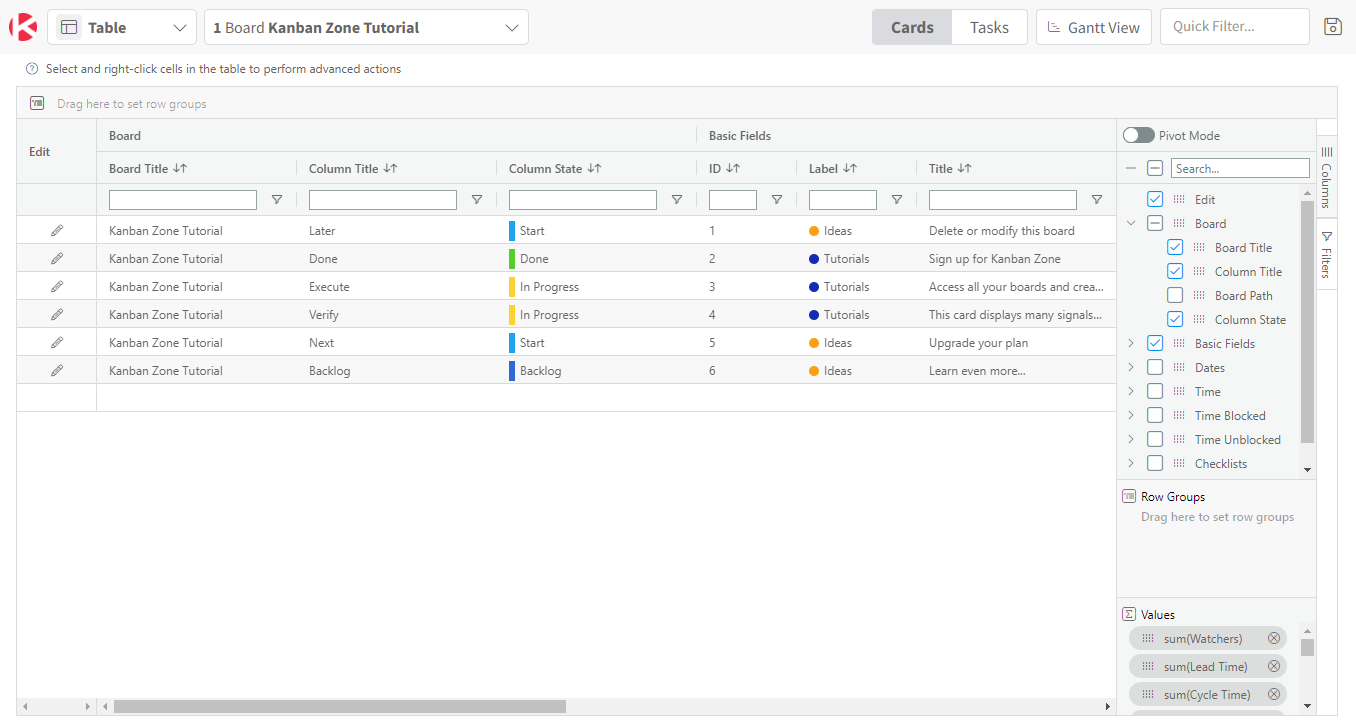Select the 'Upgrade your plan' title cell
This screenshot has width=1356, height=724.
pyautogui.click(x=1016, y=342)
